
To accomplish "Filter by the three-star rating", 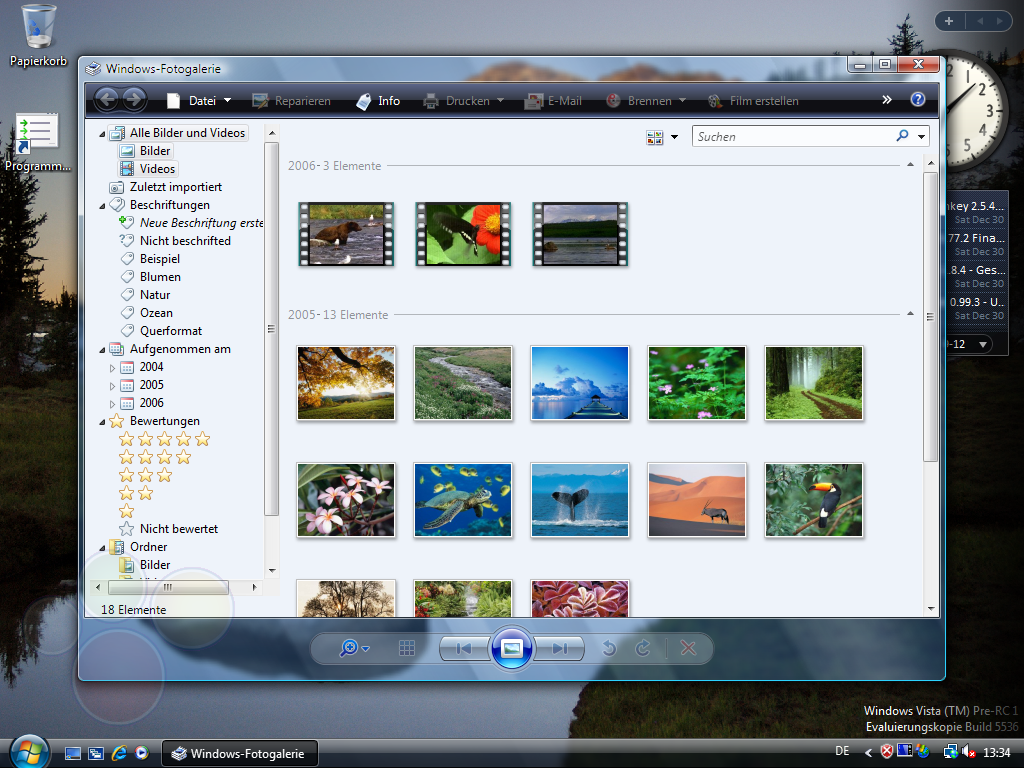I will tap(146, 475).
